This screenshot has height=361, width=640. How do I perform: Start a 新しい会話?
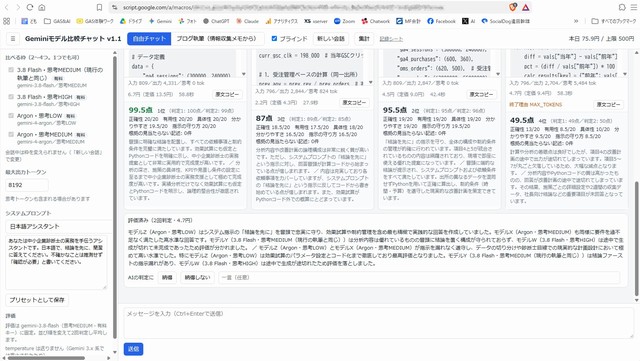[x=331, y=38]
